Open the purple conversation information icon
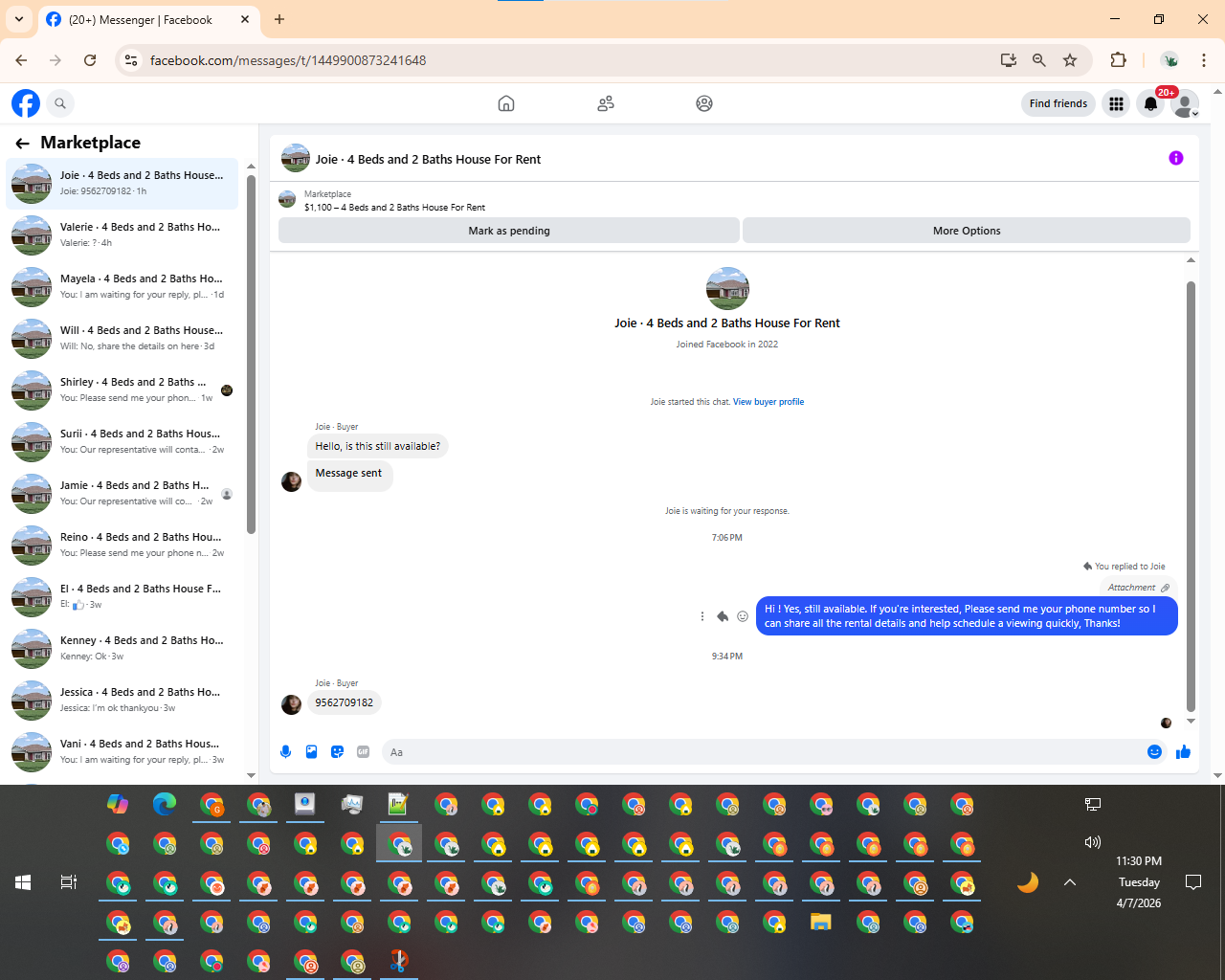Screen dimensions: 1225x980 [1176, 158]
